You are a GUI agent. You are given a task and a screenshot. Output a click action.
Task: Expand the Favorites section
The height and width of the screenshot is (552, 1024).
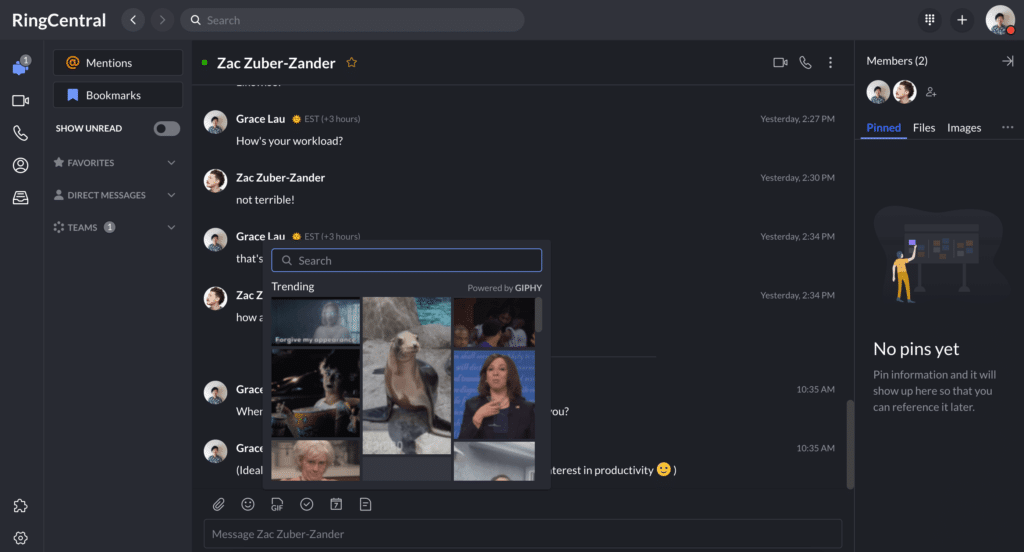click(x=171, y=163)
